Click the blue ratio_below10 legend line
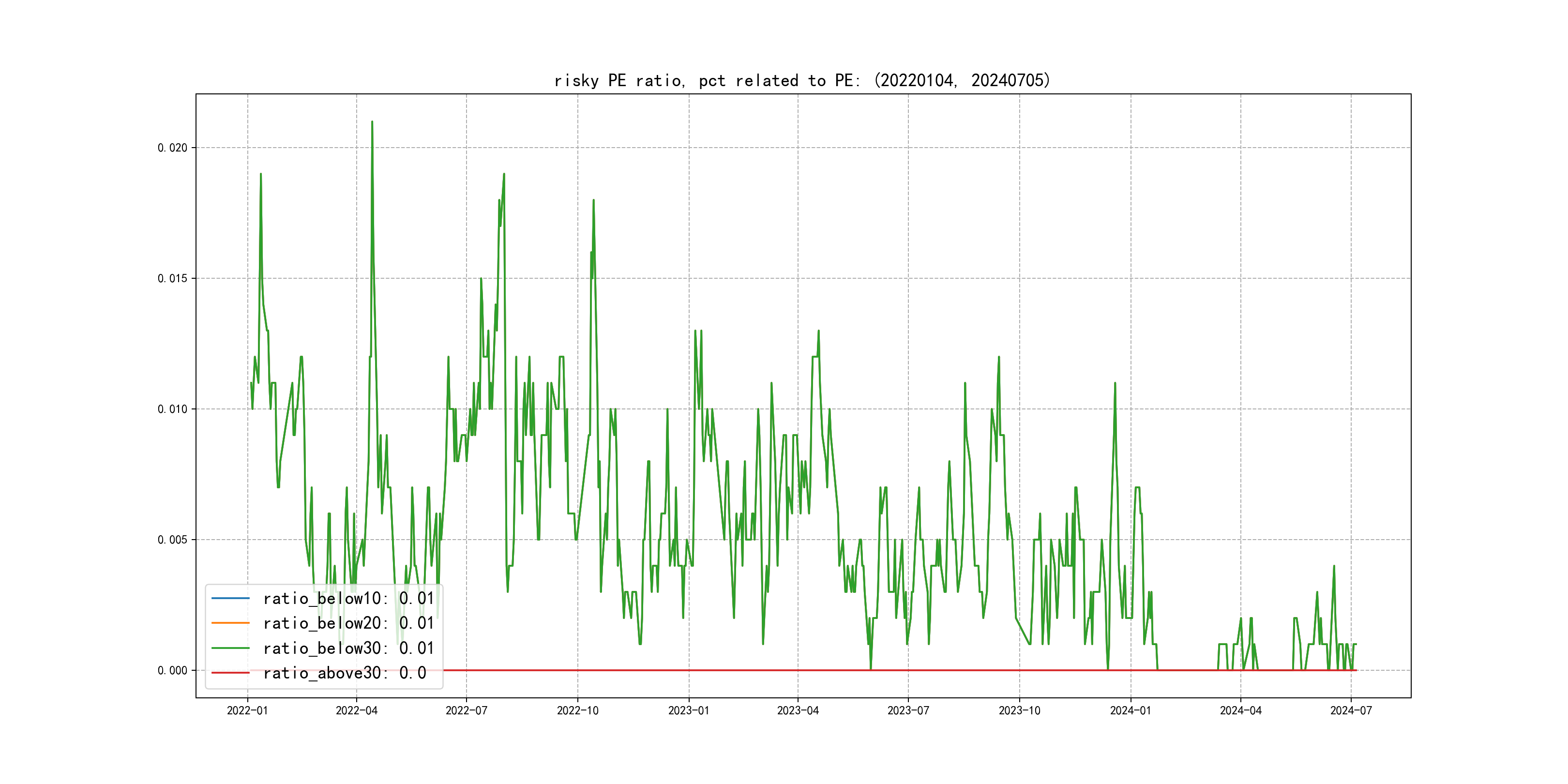1568x784 pixels. tap(230, 598)
